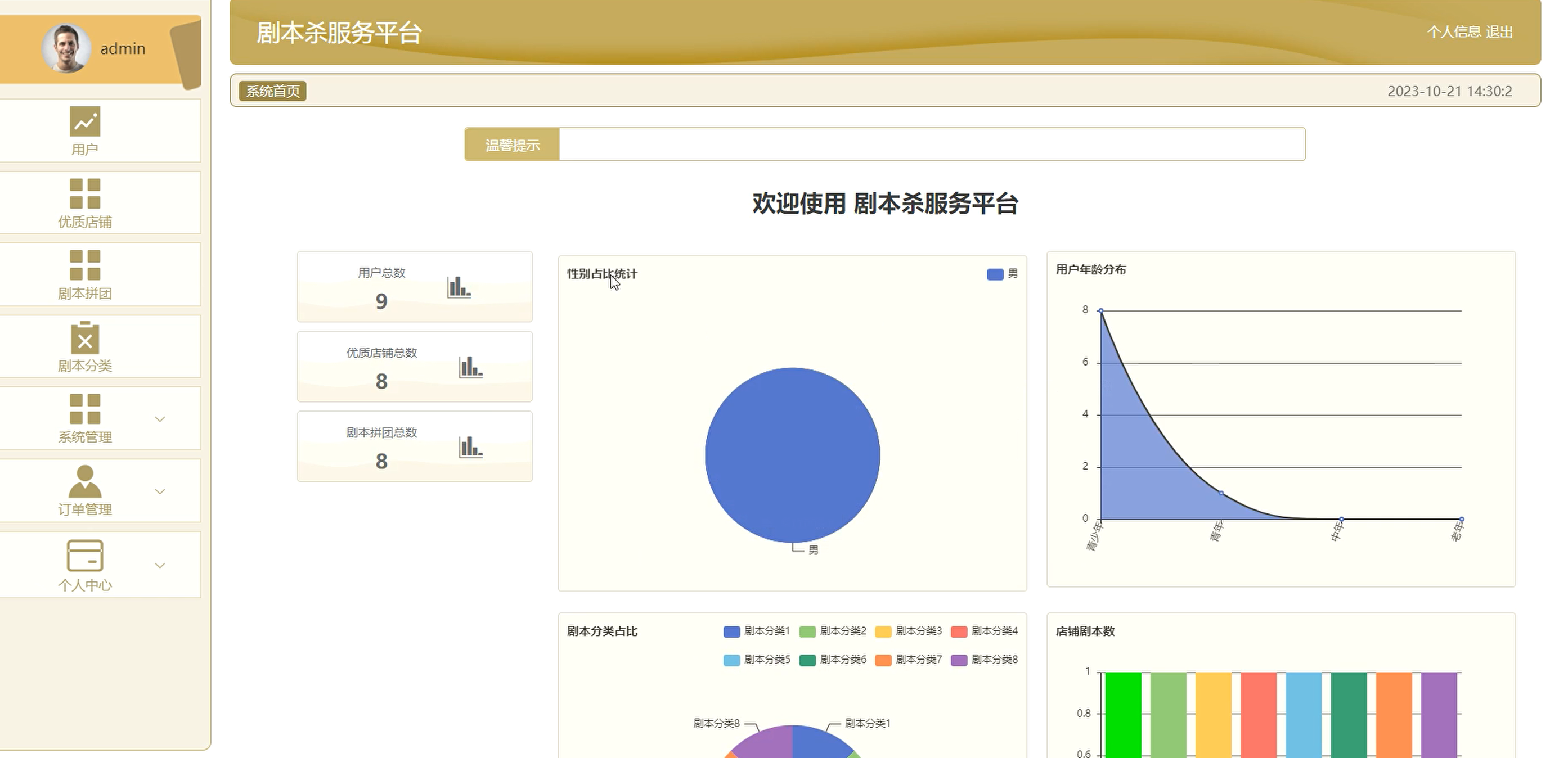Click the 系统管理 grid icon

click(x=84, y=409)
